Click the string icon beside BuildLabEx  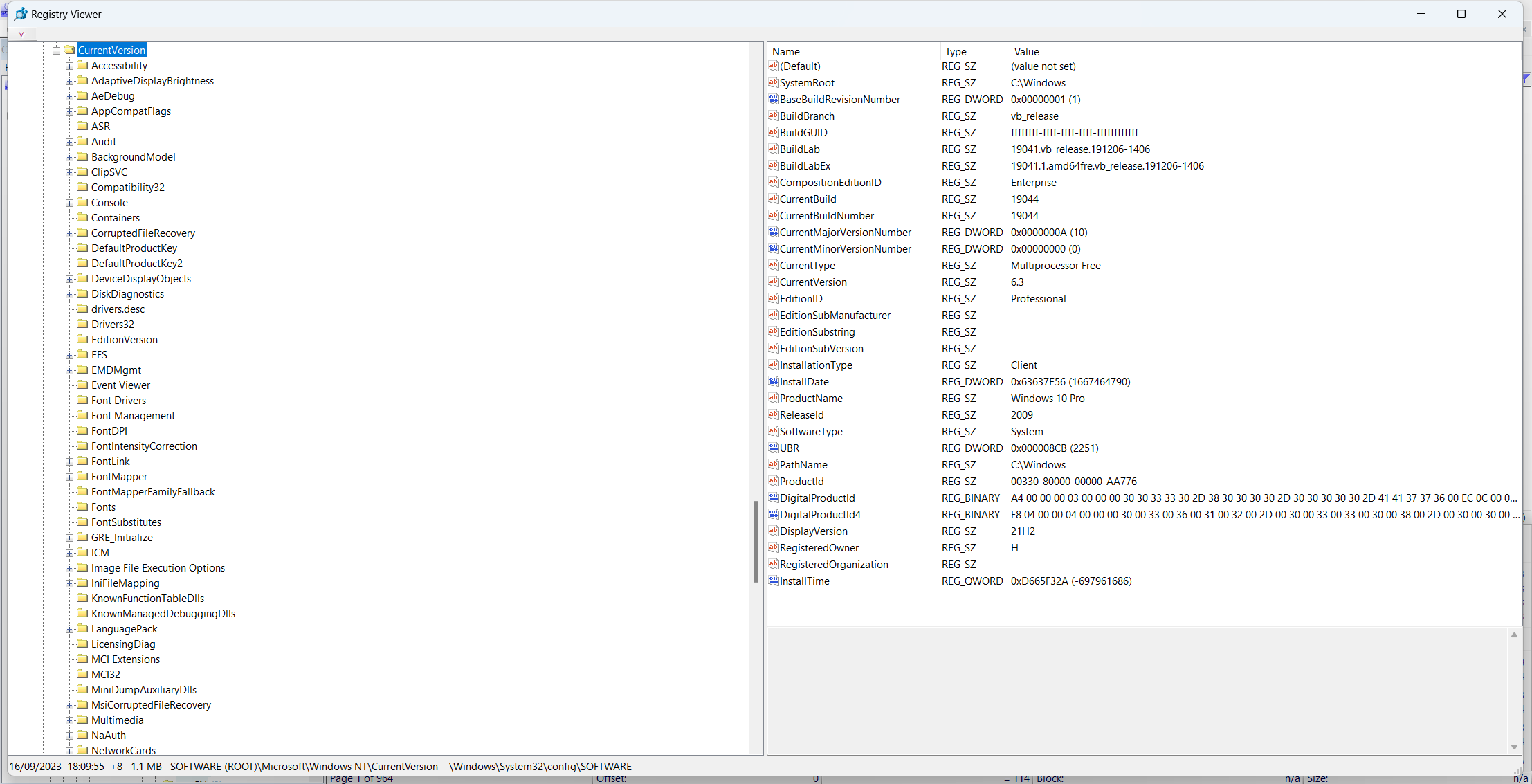point(774,165)
